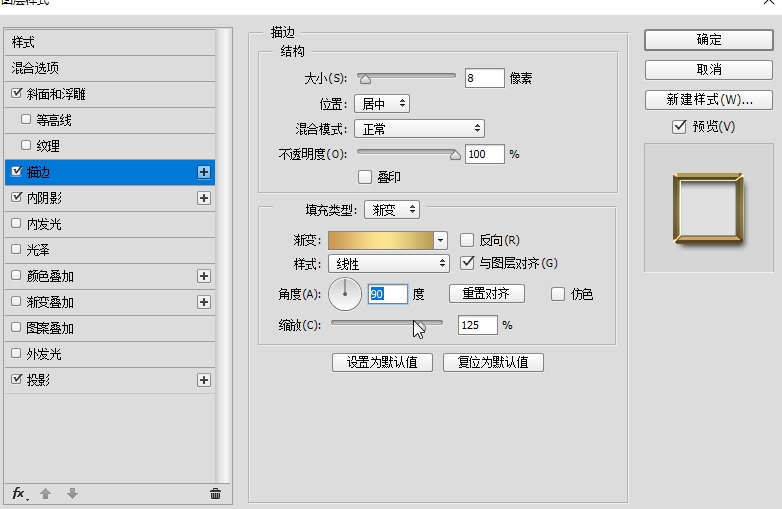Enable the 仿色 dither checkbox
The height and width of the screenshot is (509, 782).
coord(558,294)
